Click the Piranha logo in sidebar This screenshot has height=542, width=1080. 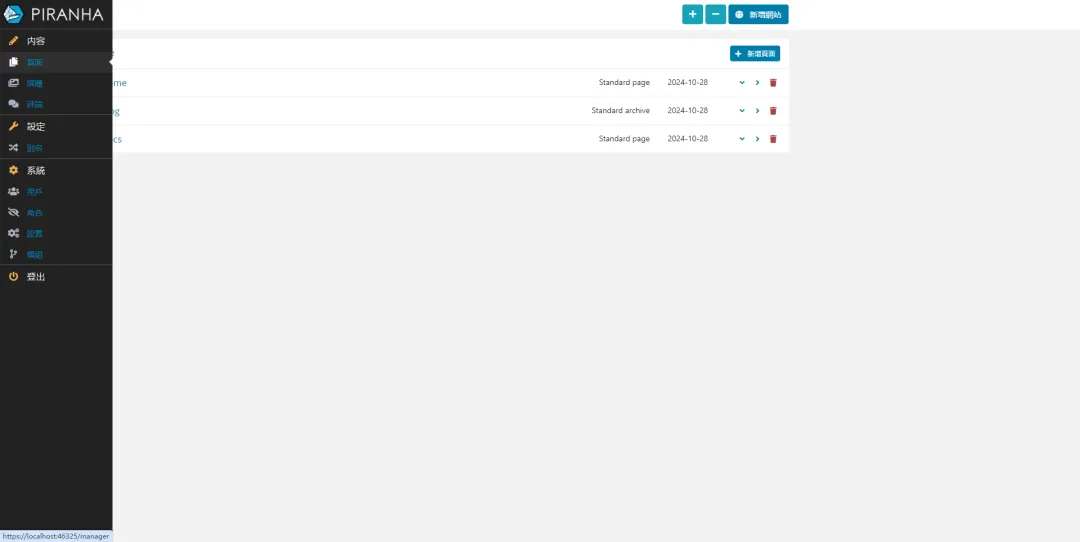click(x=53, y=14)
